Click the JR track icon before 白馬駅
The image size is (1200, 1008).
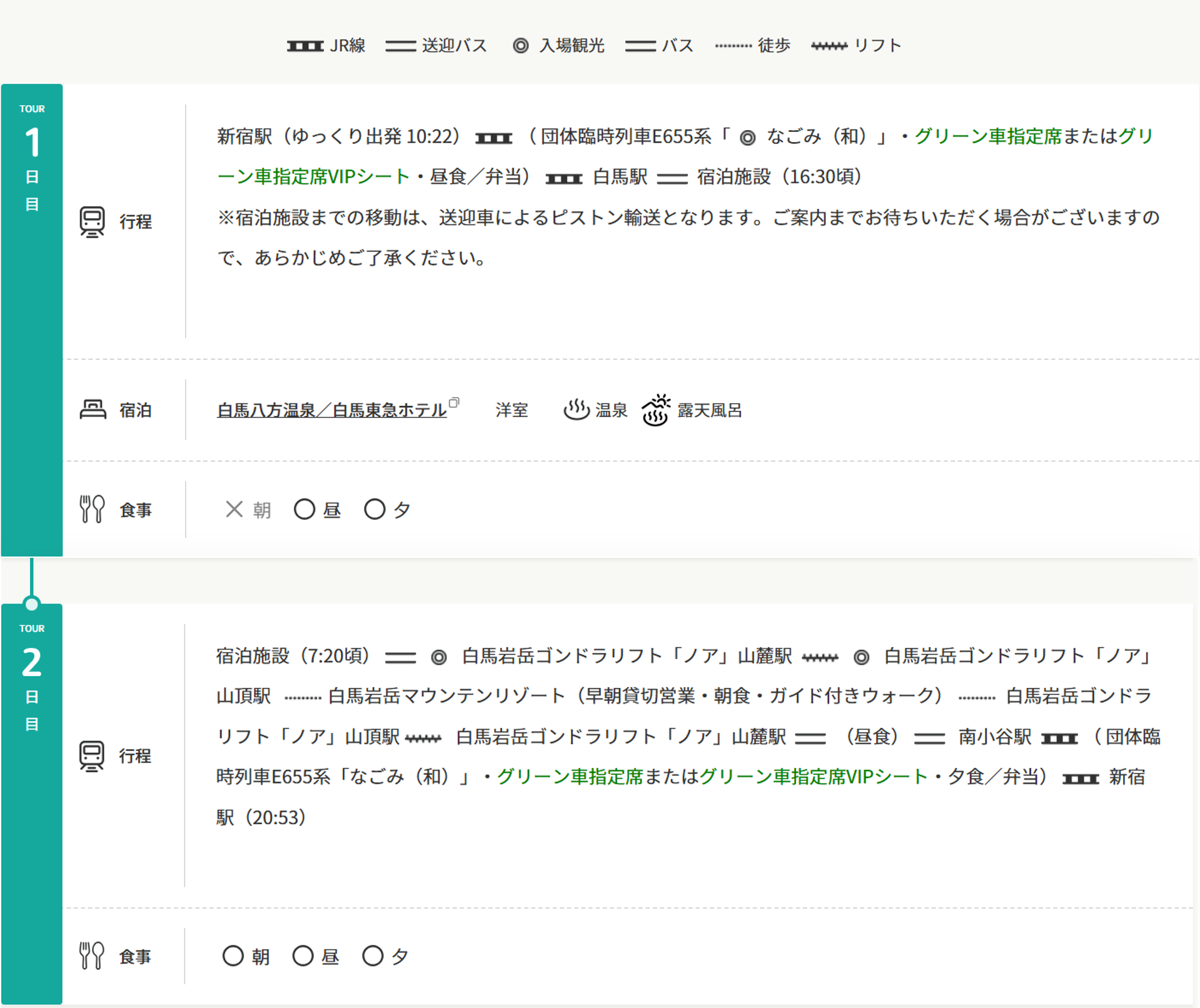coord(563,179)
